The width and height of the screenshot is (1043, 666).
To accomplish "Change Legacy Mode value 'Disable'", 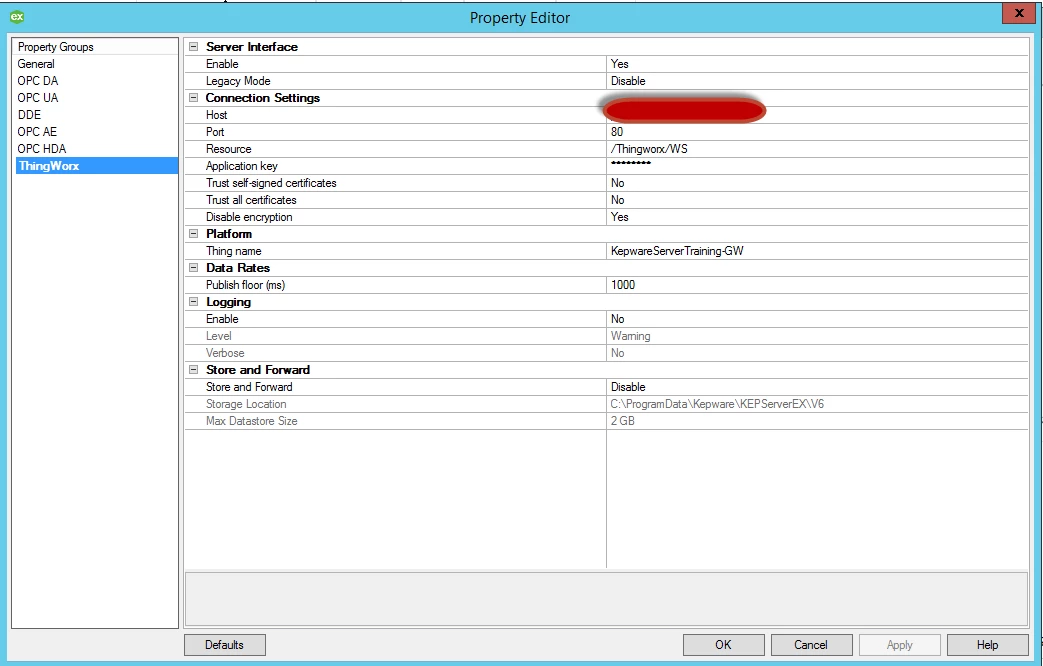I will click(x=818, y=81).
